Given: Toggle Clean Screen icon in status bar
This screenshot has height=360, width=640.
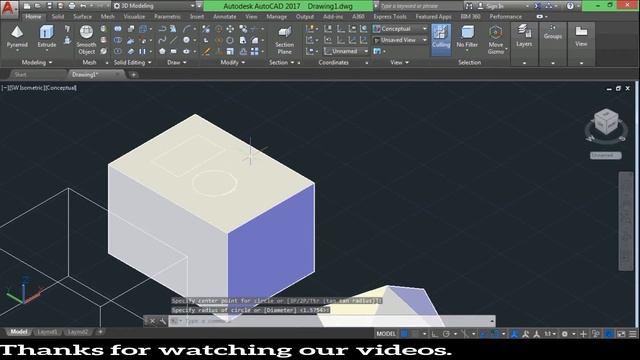Looking at the screenshot, I should coord(621,334).
